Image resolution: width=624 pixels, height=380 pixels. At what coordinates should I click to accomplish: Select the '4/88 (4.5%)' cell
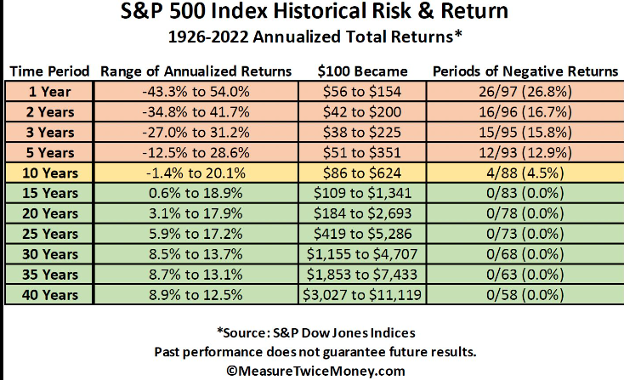pos(525,173)
